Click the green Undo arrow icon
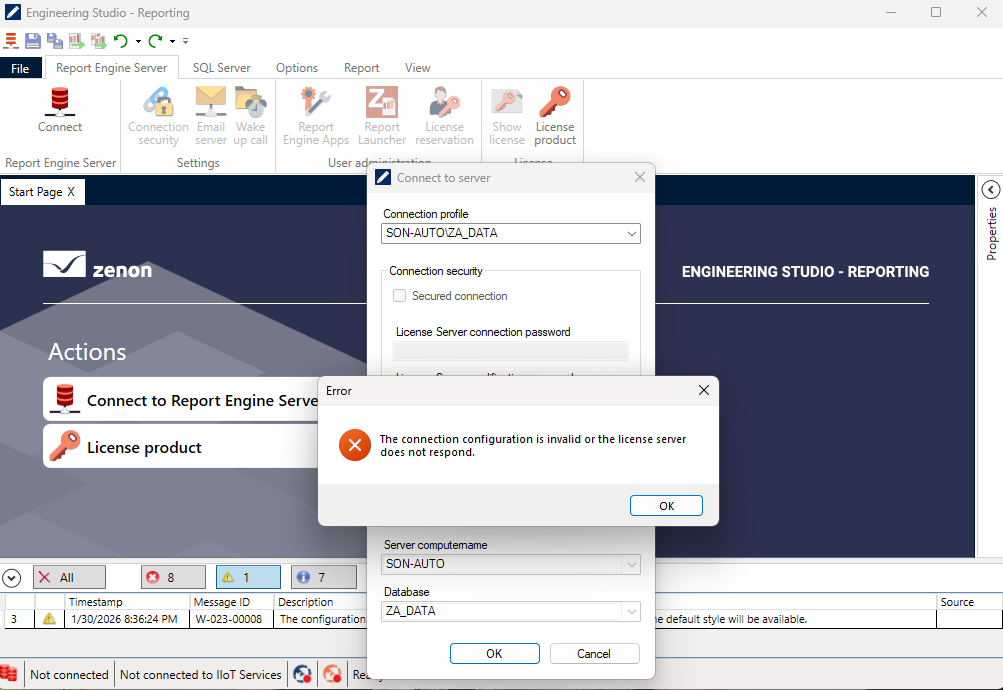The width and height of the screenshot is (1003, 690). 120,41
